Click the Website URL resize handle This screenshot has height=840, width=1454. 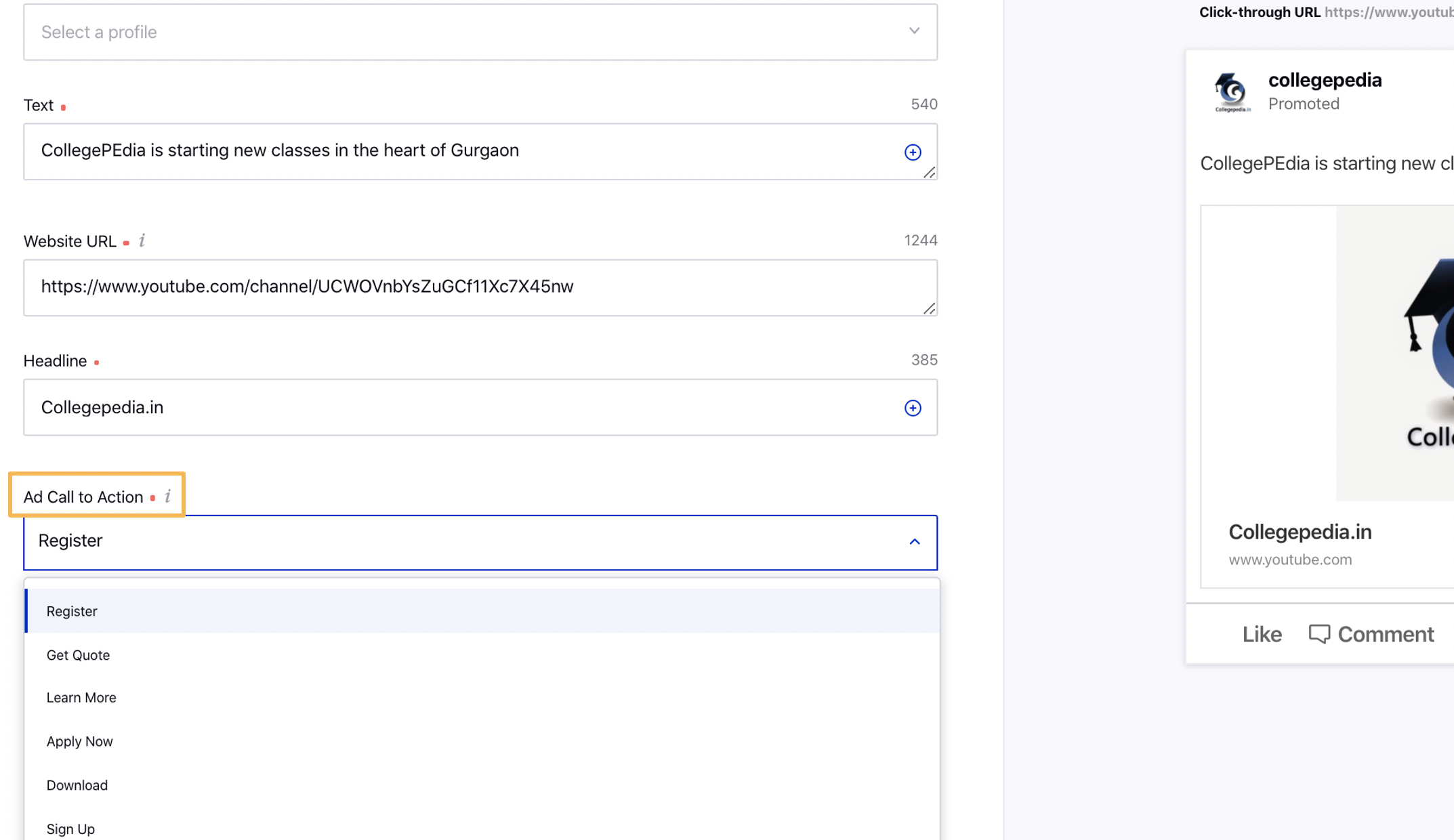[929, 309]
